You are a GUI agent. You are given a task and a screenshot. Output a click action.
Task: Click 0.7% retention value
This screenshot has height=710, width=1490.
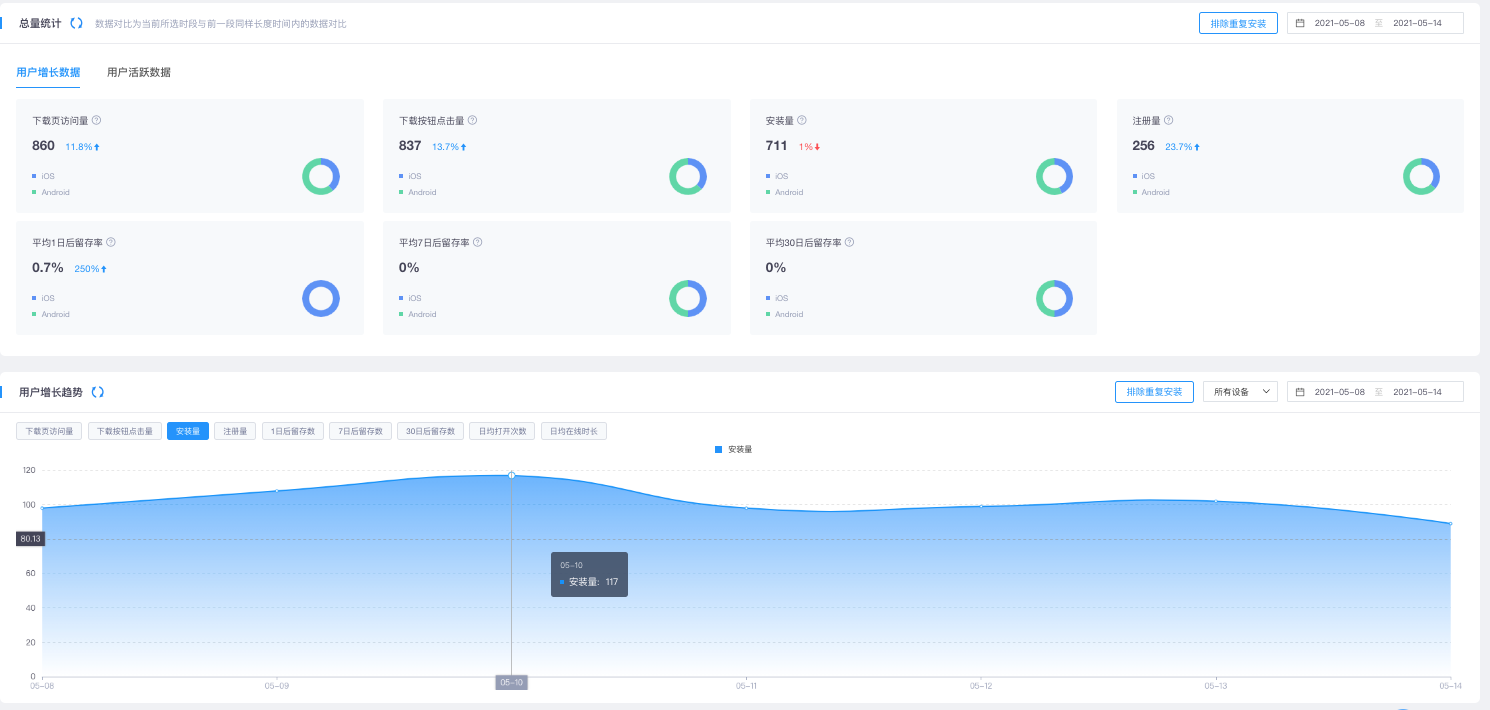coord(48,268)
